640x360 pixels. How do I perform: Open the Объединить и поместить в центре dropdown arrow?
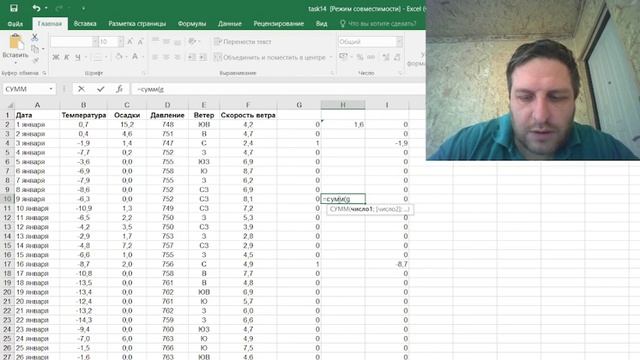click(331, 57)
